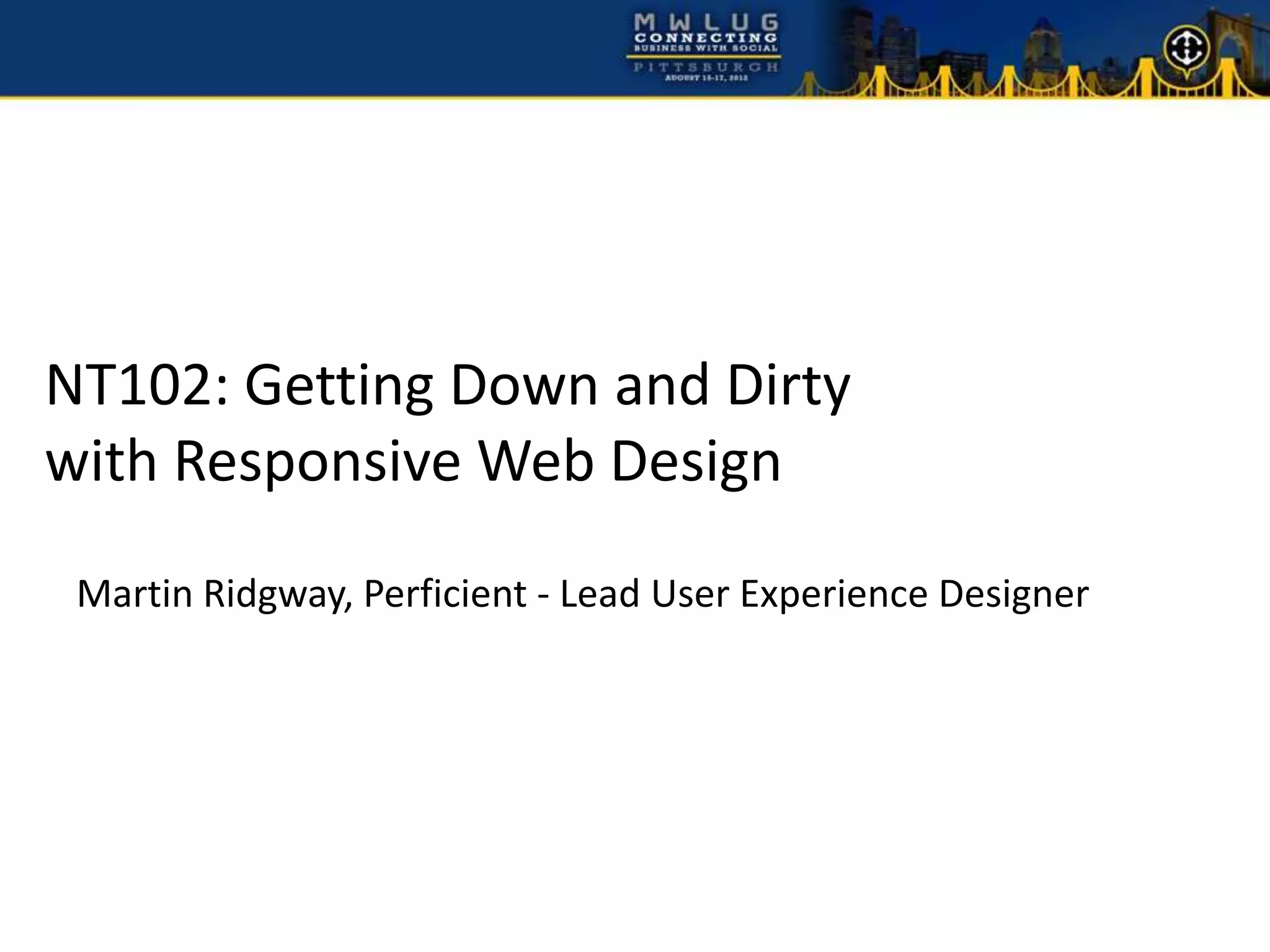Click the presenter name 'Martin Ridgway'
The width and height of the screenshot is (1270, 952).
tap(214, 594)
